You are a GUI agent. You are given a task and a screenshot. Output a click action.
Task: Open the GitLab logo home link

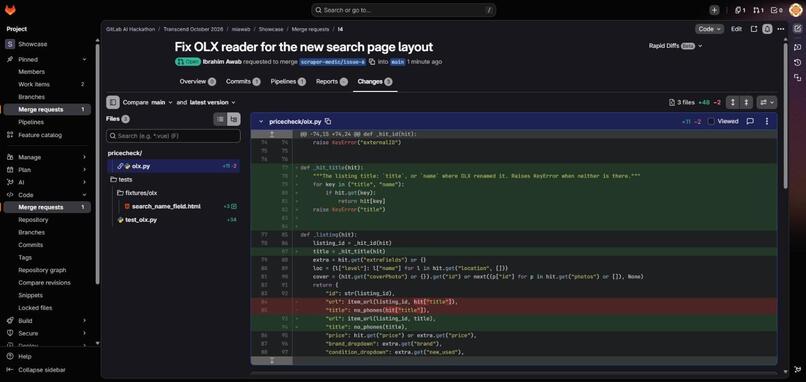pyautogui.click(x=10, y=10)
